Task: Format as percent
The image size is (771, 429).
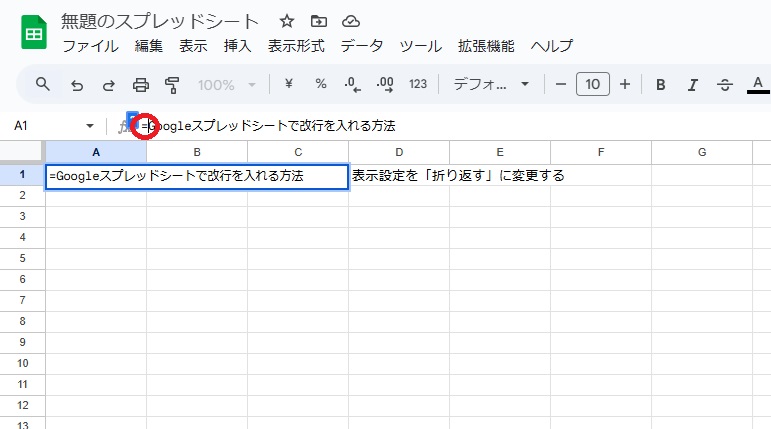Action: 321,84
